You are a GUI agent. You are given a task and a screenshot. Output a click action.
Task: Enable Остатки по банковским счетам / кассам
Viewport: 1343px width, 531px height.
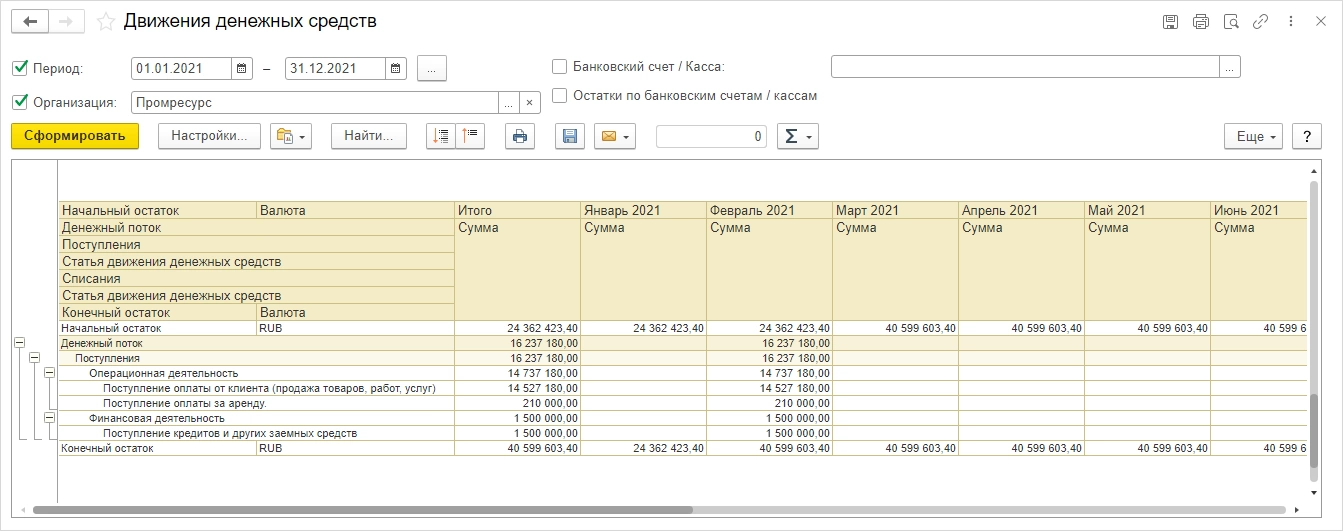pyautogui.click(x=560, y=96)
